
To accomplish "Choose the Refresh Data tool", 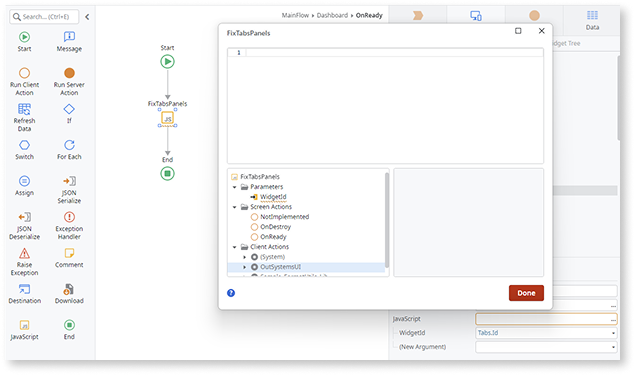I will point(24,117).
